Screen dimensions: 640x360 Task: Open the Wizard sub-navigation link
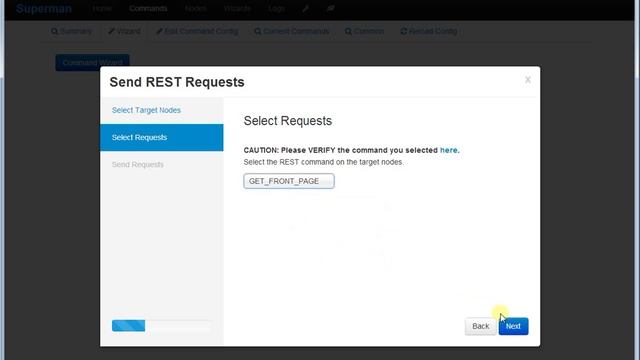click(x=124, y=31)
